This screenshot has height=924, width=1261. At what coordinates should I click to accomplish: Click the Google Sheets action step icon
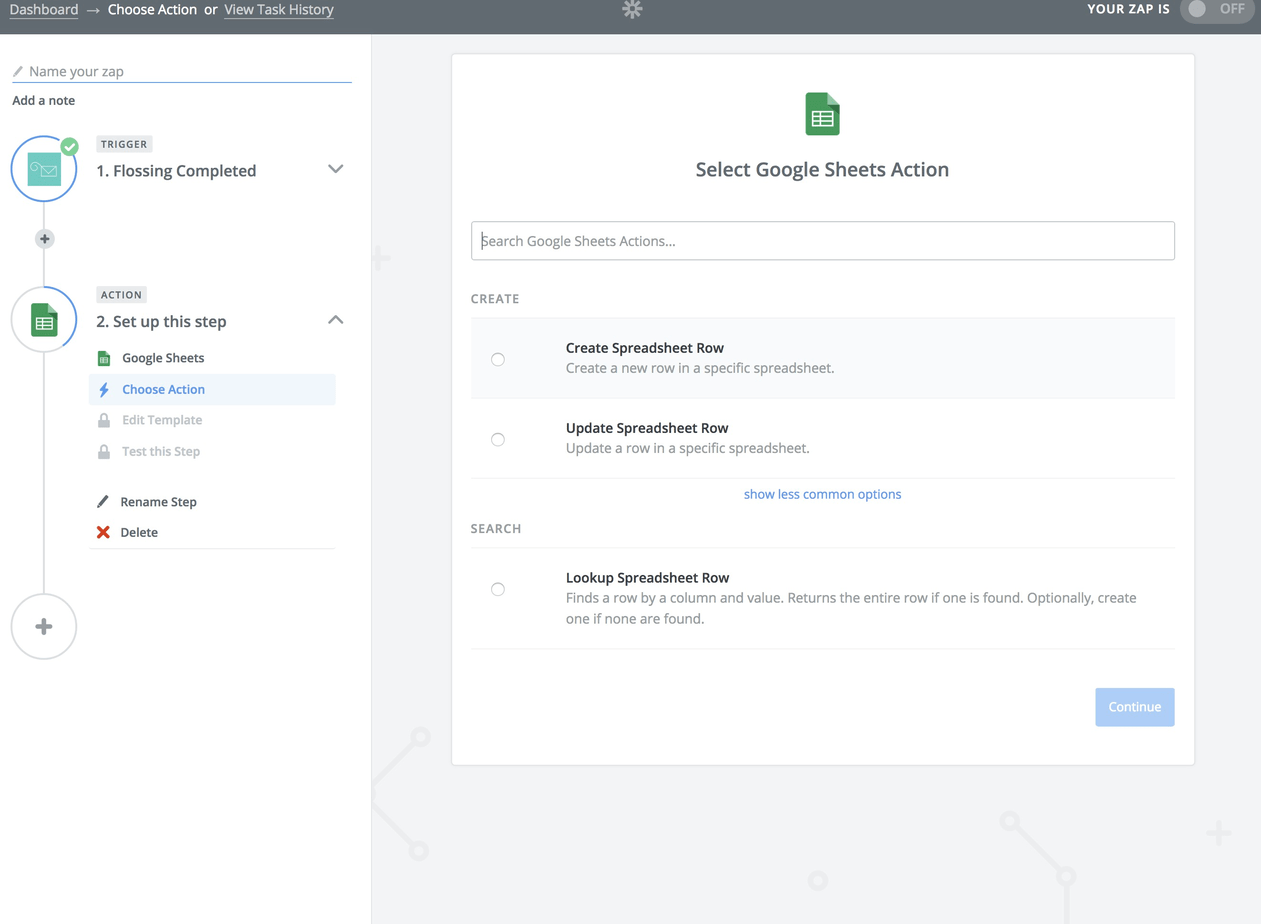[44, 320]
